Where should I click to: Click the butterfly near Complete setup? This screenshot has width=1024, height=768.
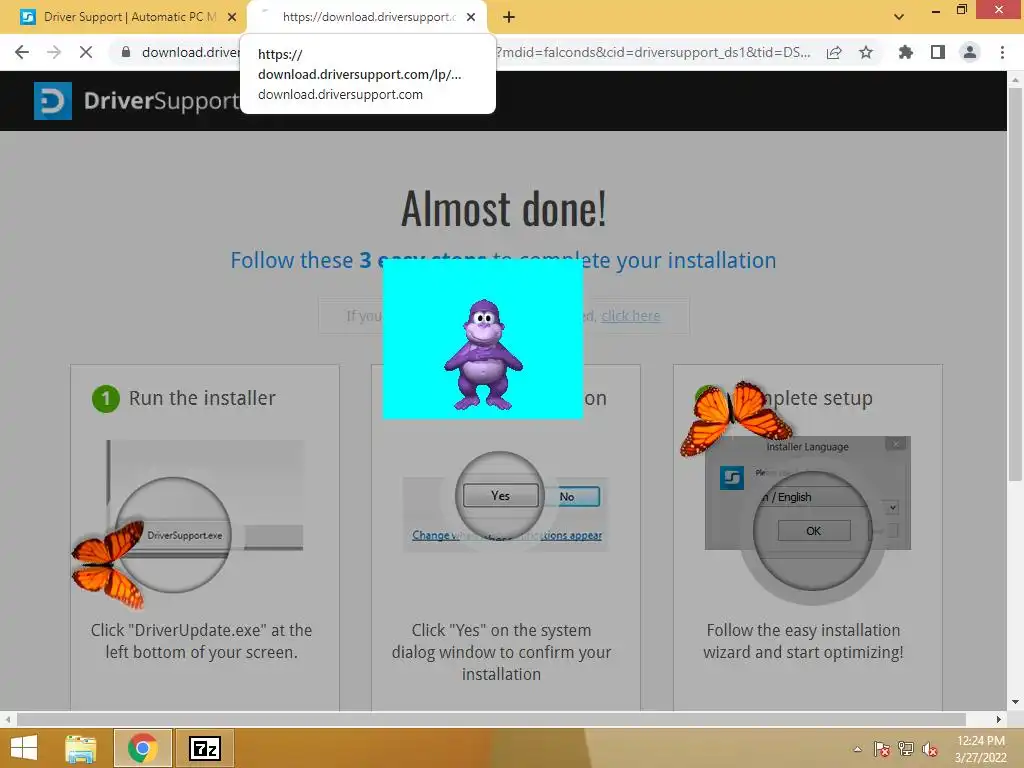click(x=736, y=418)
